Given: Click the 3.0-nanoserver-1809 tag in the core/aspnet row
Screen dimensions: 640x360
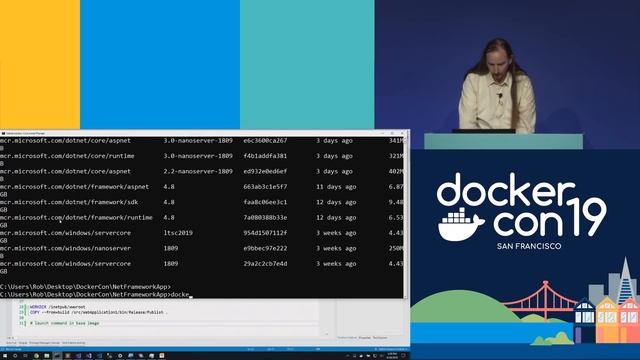Looking at the screenshot, I should click(198, 140).
